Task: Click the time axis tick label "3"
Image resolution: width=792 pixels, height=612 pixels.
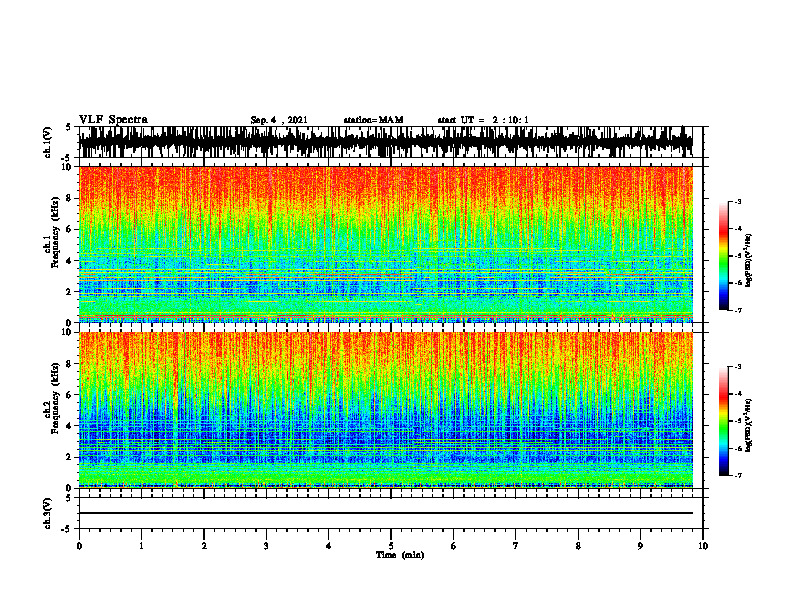Action: click(x=266, y=546)
